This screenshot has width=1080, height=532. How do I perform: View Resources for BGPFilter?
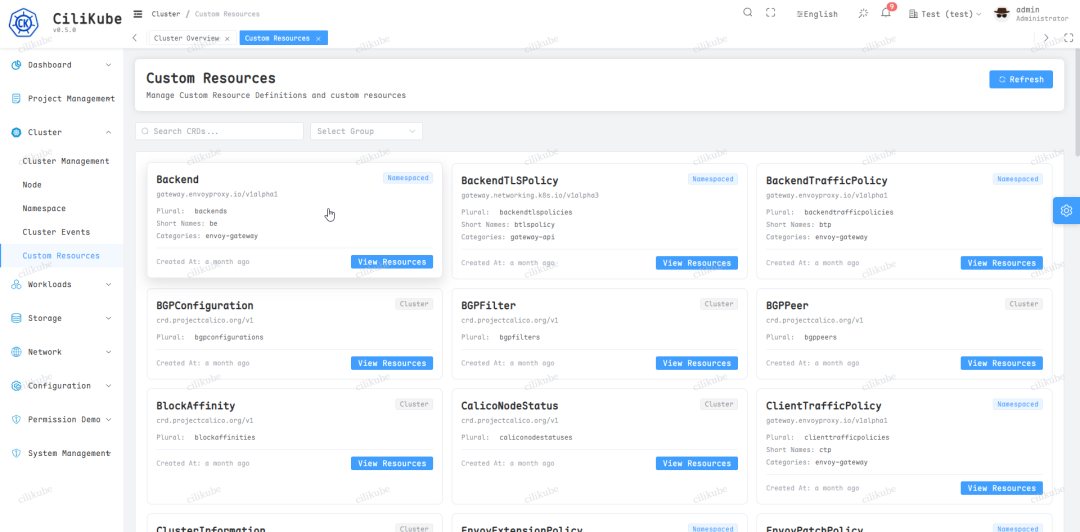pyautogui.click(x=696, y=363)
